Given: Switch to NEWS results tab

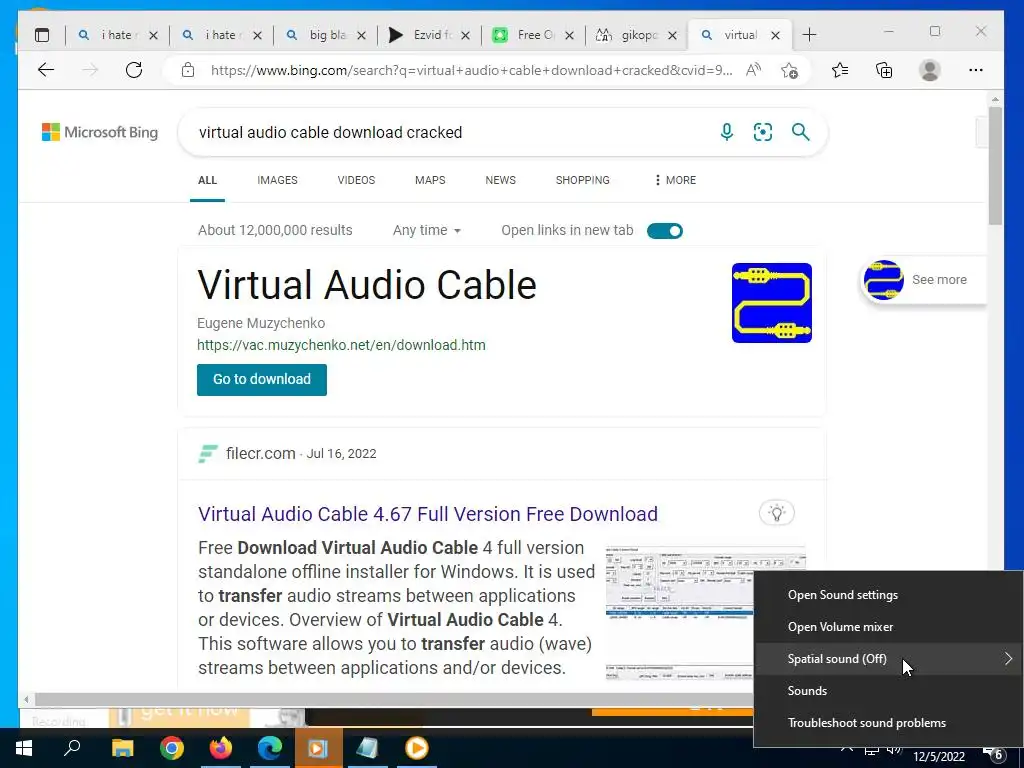Looking at the screenshot, I should tap(500, 180).
